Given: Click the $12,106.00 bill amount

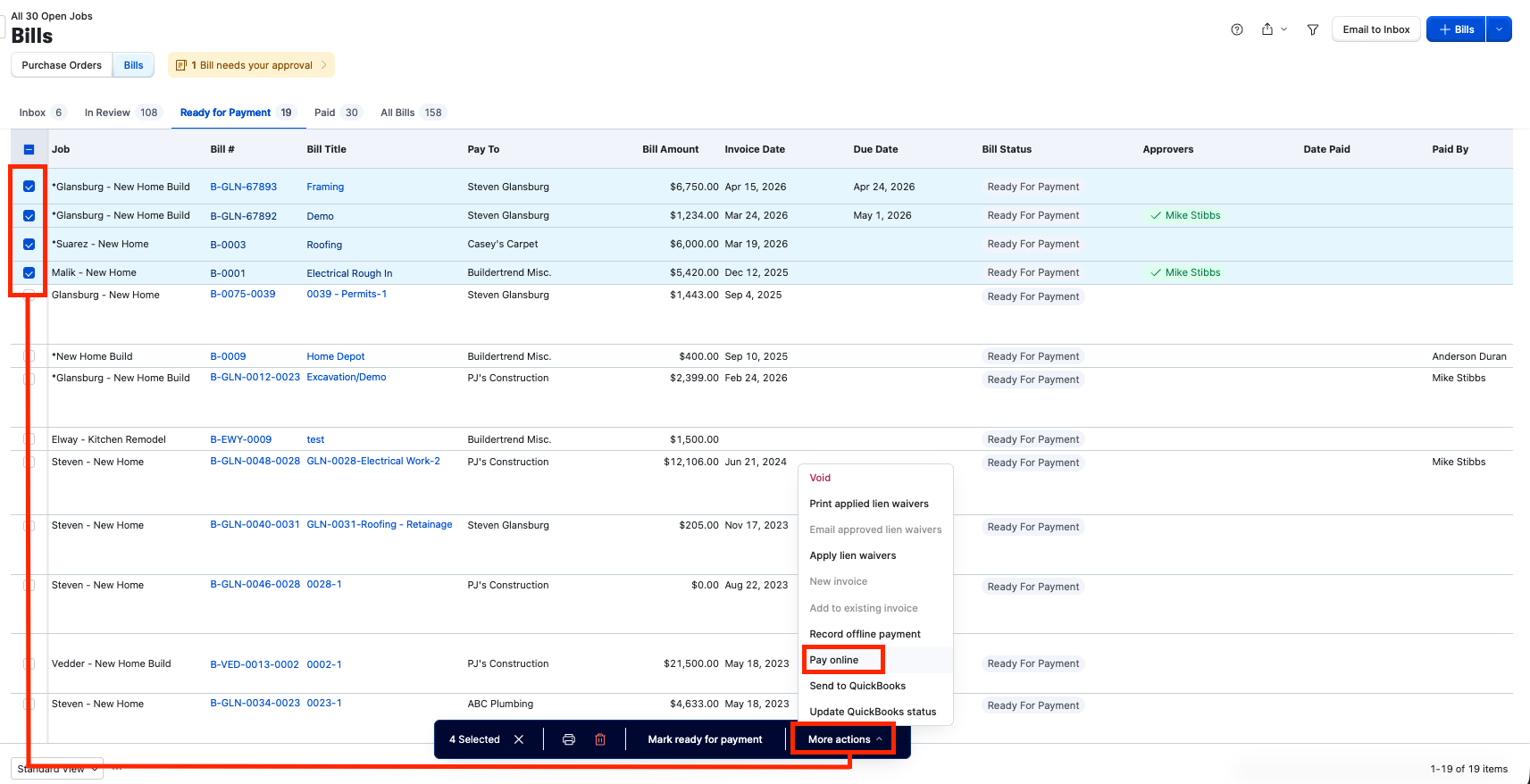Looking at the screenshot, I should coord(691,462).
